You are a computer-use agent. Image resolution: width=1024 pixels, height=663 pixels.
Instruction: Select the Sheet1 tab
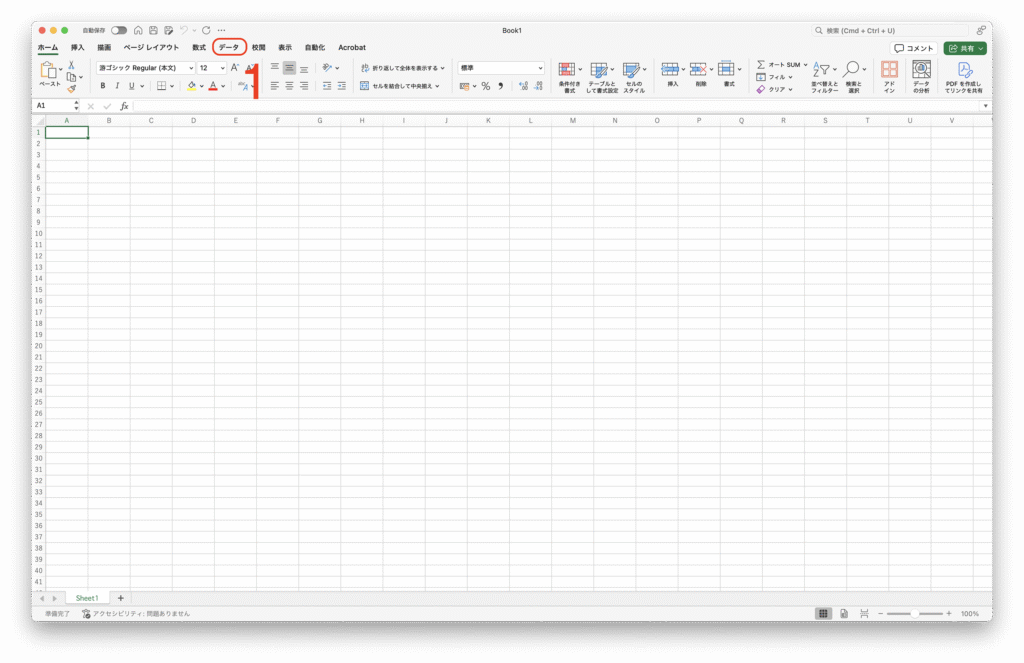tap(87, 598)
